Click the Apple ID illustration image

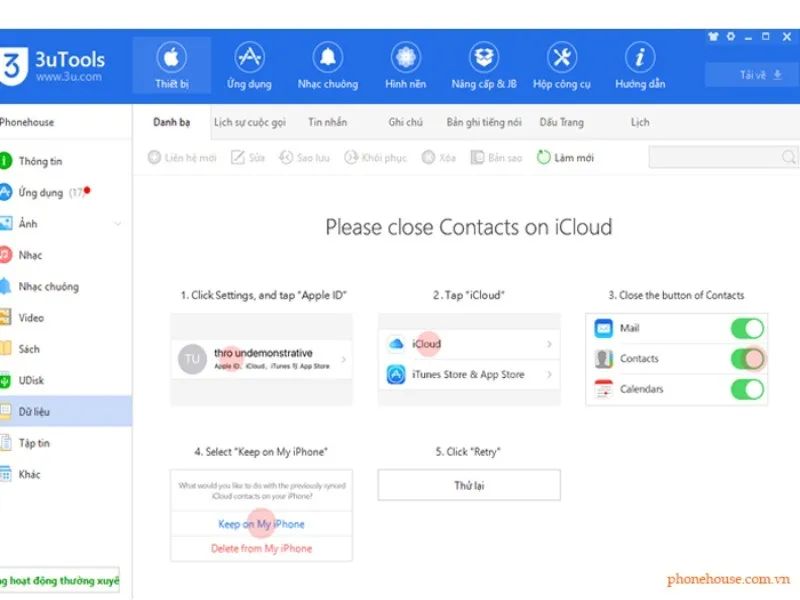tap(261, 359)
